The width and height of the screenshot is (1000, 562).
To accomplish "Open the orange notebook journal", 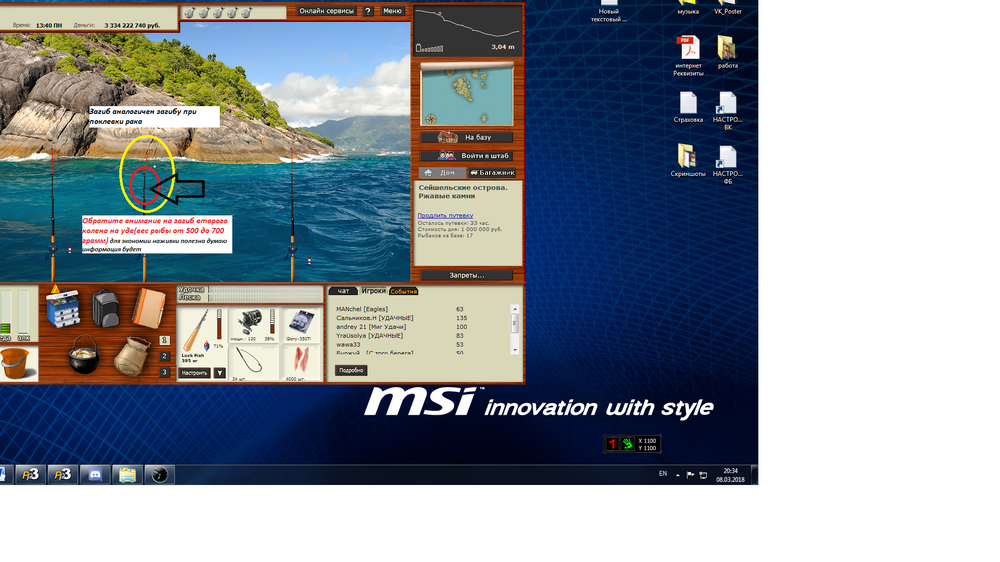I will tap(150, 308).
